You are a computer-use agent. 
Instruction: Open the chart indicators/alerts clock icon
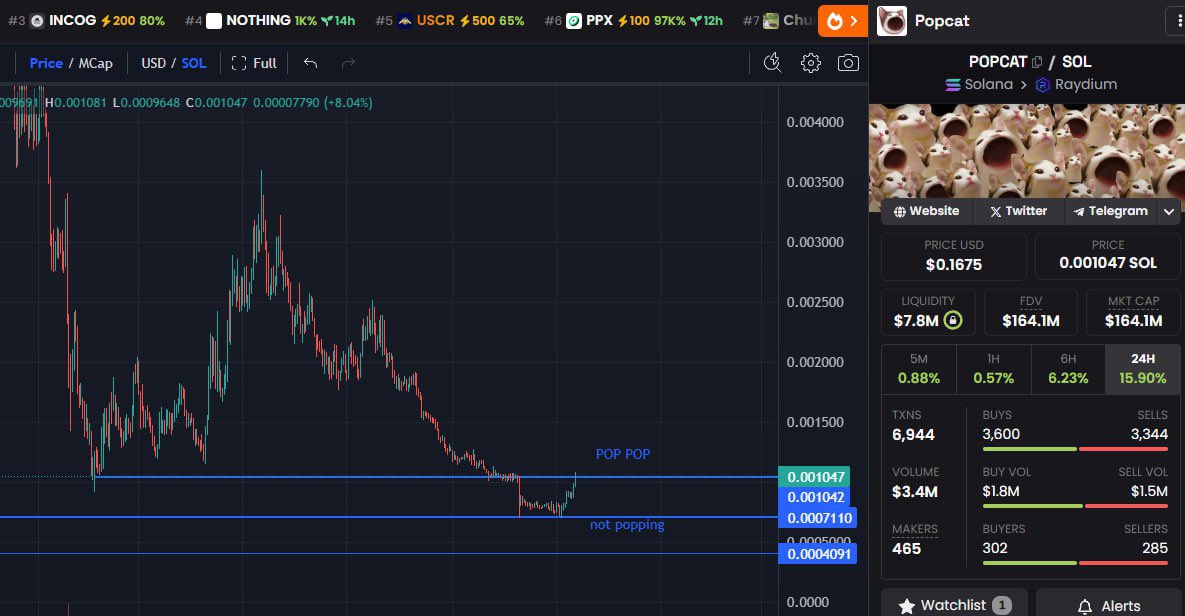(772, 63)
